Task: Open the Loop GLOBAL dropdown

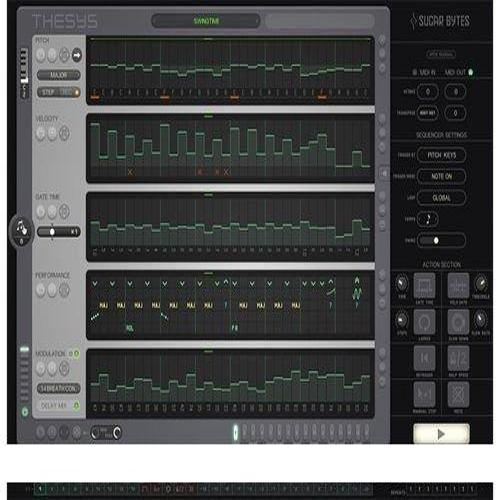Action: coord(441,198)
